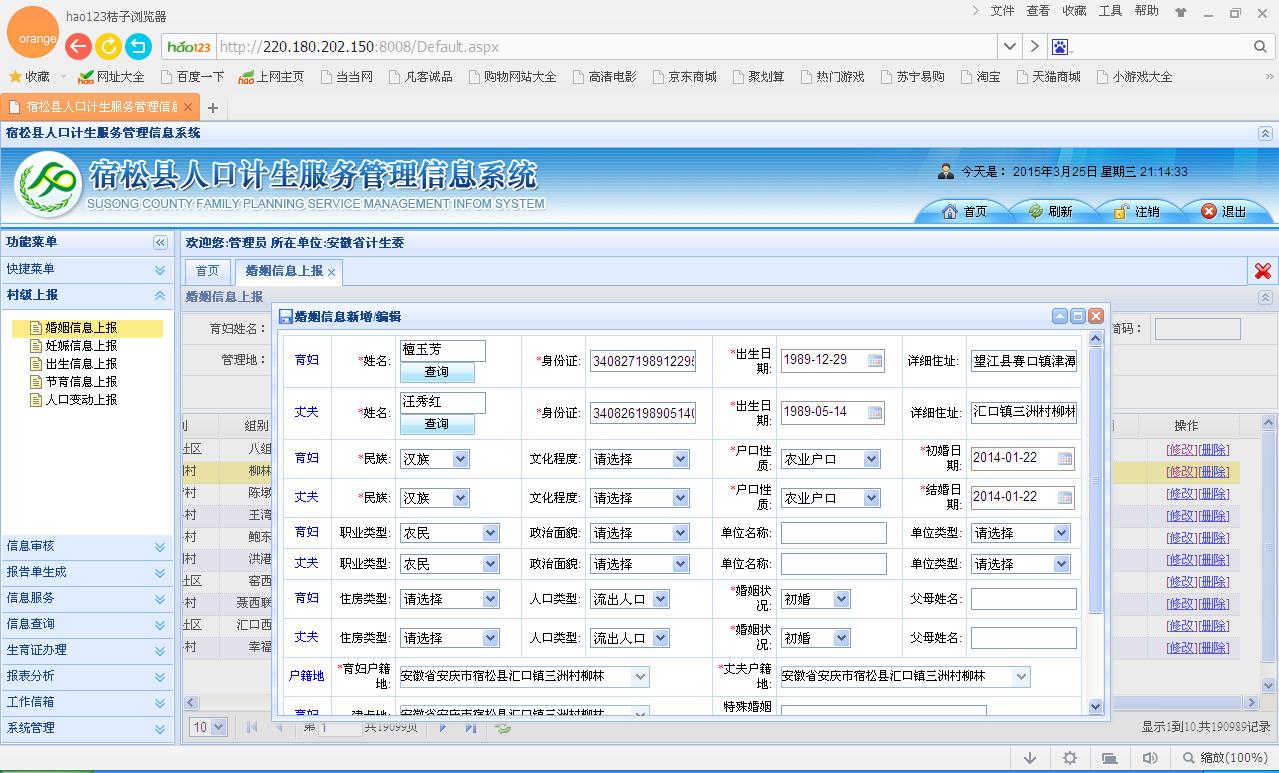Click the 退出 exit button
This screenshot has height=773, width=1279.
click(x=1224, y=211)
